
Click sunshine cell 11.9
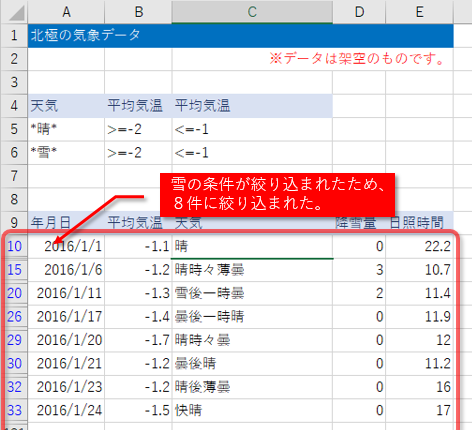click(x=419, y=317)
